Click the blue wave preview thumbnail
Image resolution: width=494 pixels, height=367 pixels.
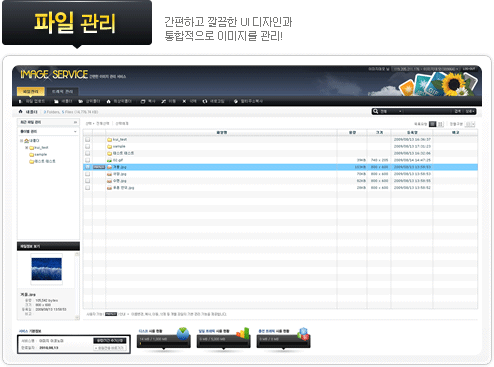pos(46,269)
